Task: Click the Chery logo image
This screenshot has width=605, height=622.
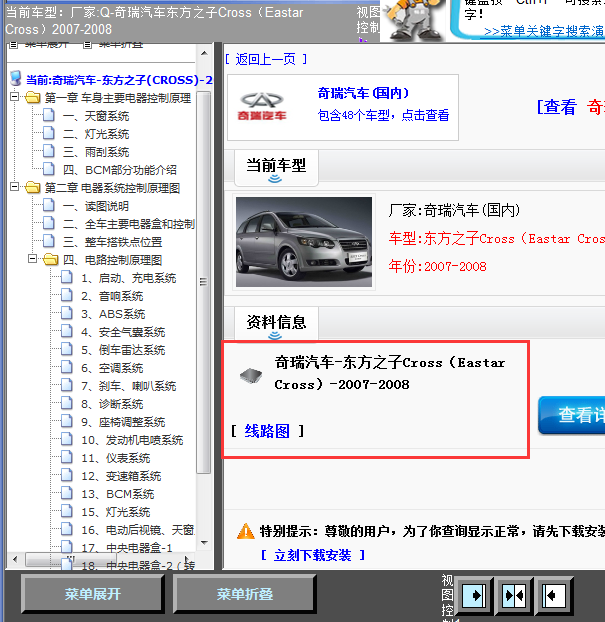Action: coord(262,106)
